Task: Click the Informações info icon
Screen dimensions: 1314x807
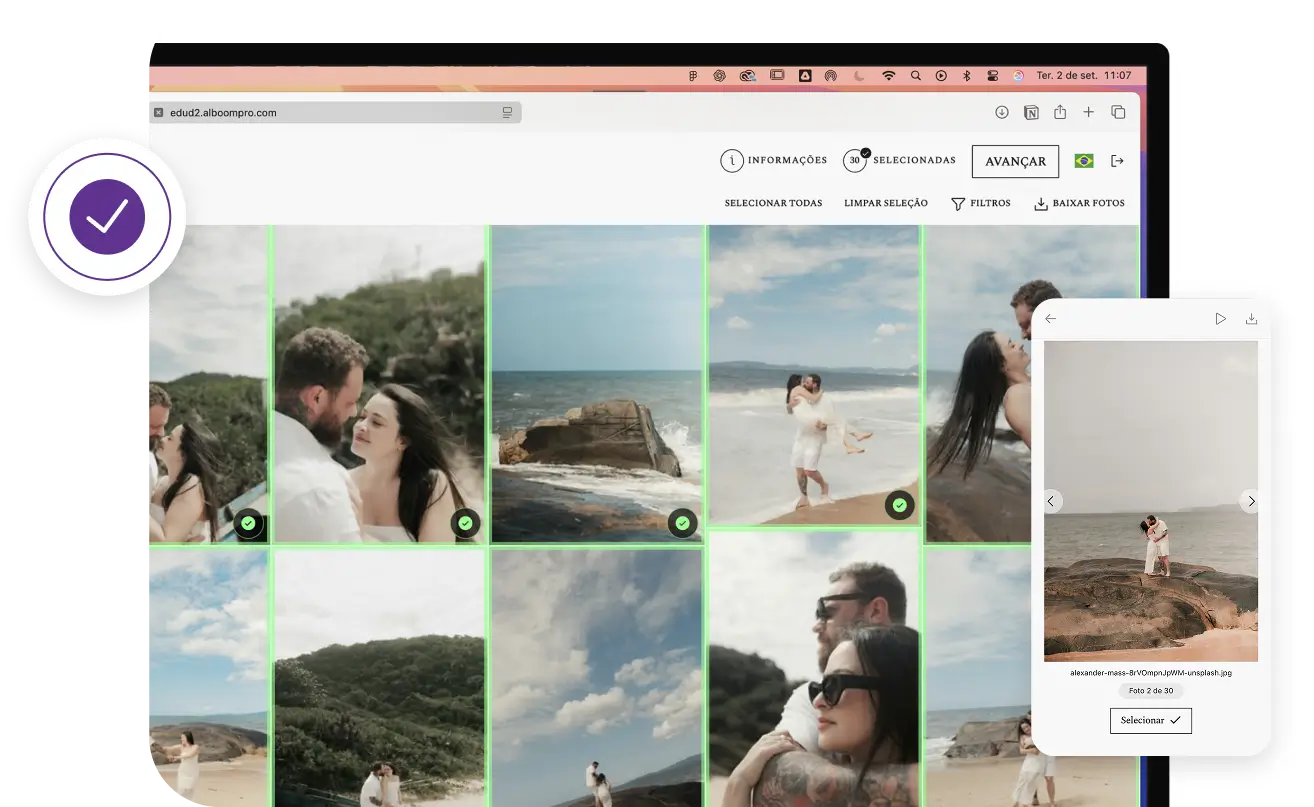Action: (x=733, y=161)
